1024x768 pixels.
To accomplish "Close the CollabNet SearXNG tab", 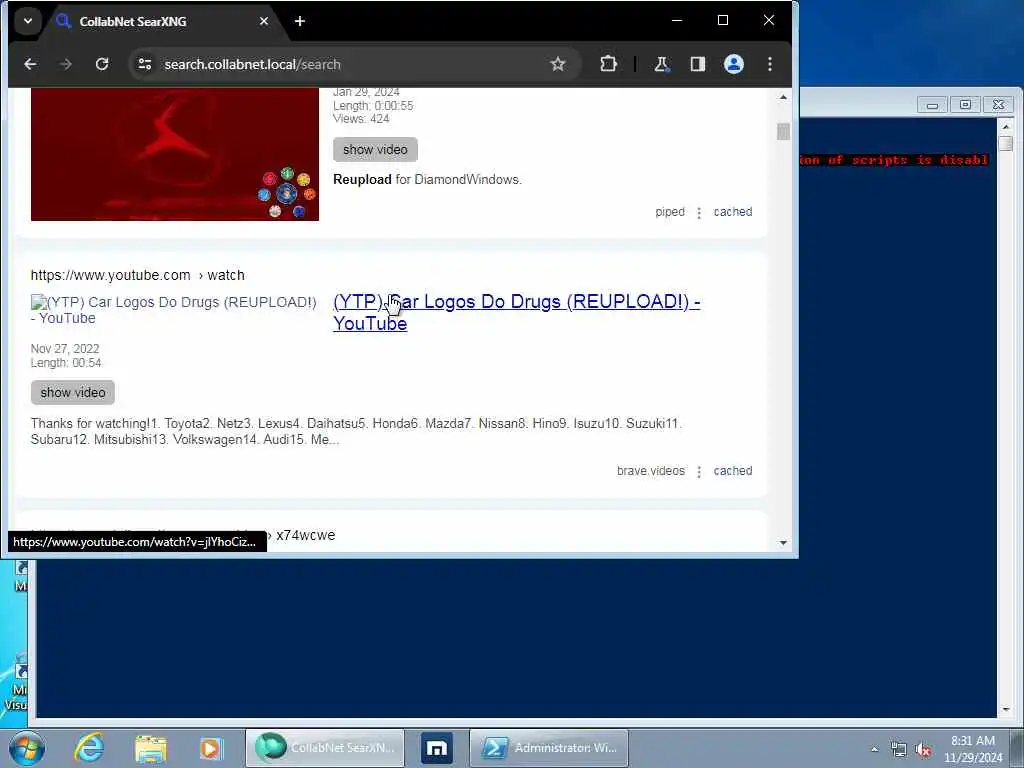I will coord(264,22).
